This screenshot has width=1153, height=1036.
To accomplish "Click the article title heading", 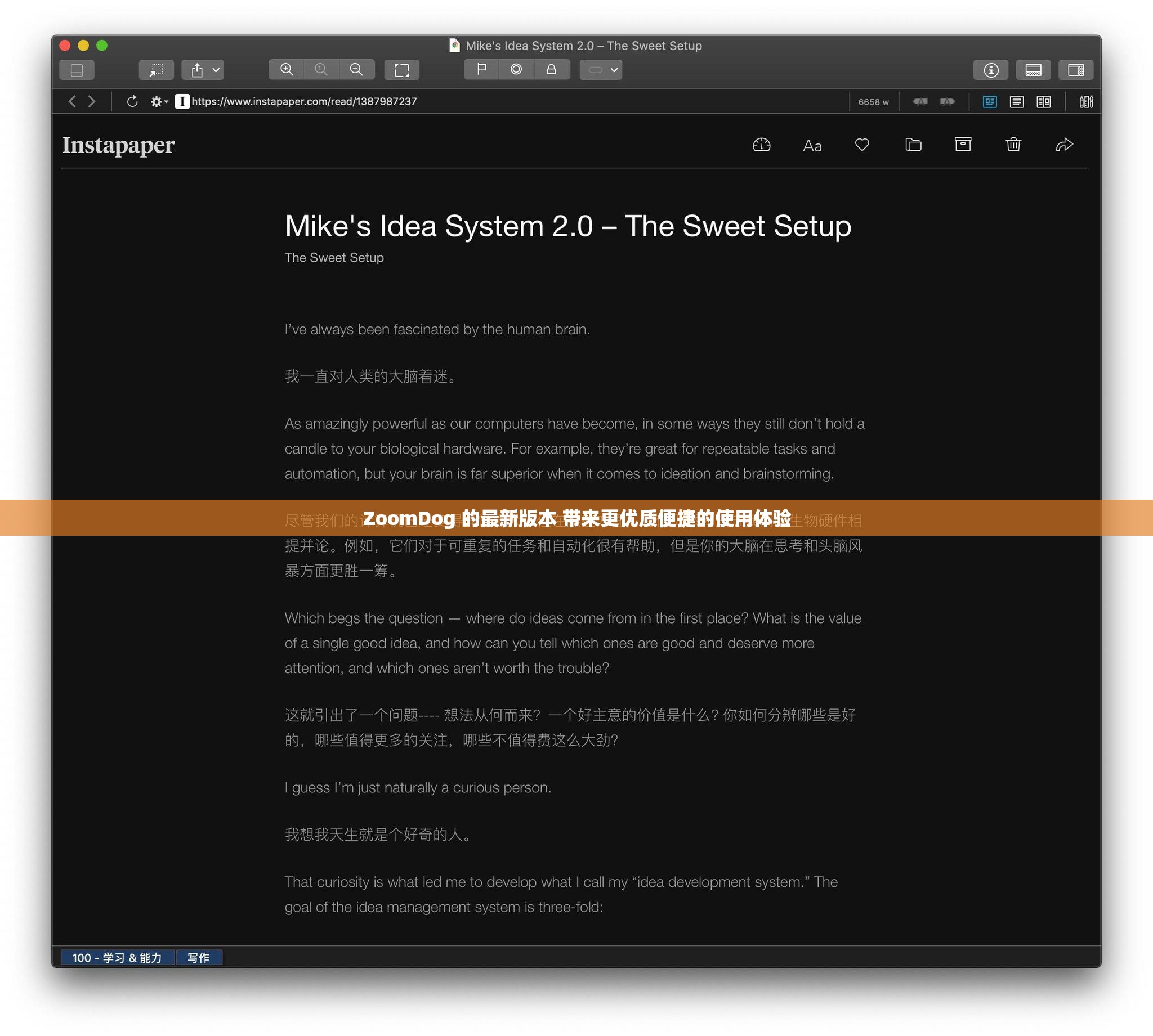I will [568, 226].
